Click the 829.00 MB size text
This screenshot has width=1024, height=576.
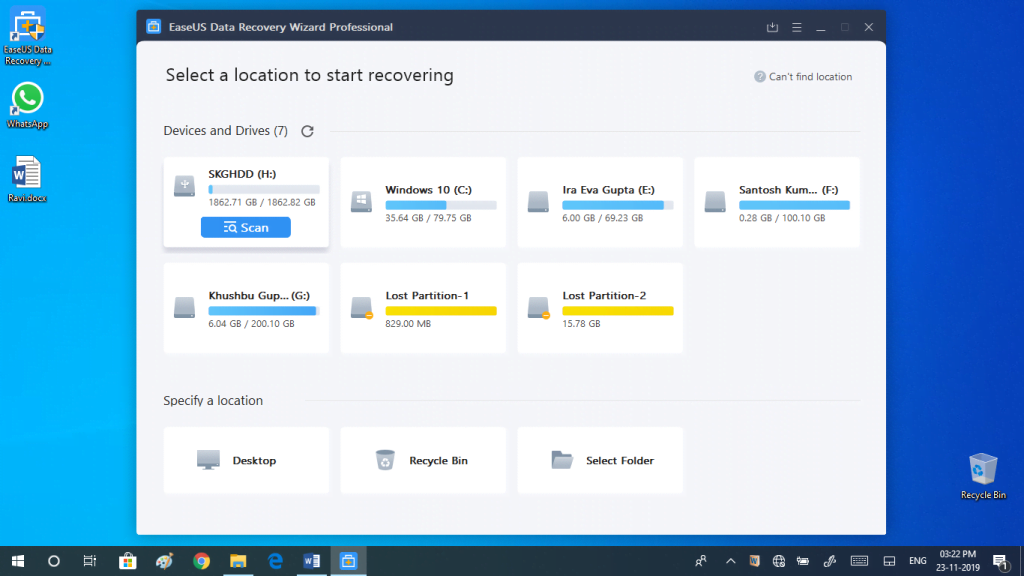tap(408, 324)
